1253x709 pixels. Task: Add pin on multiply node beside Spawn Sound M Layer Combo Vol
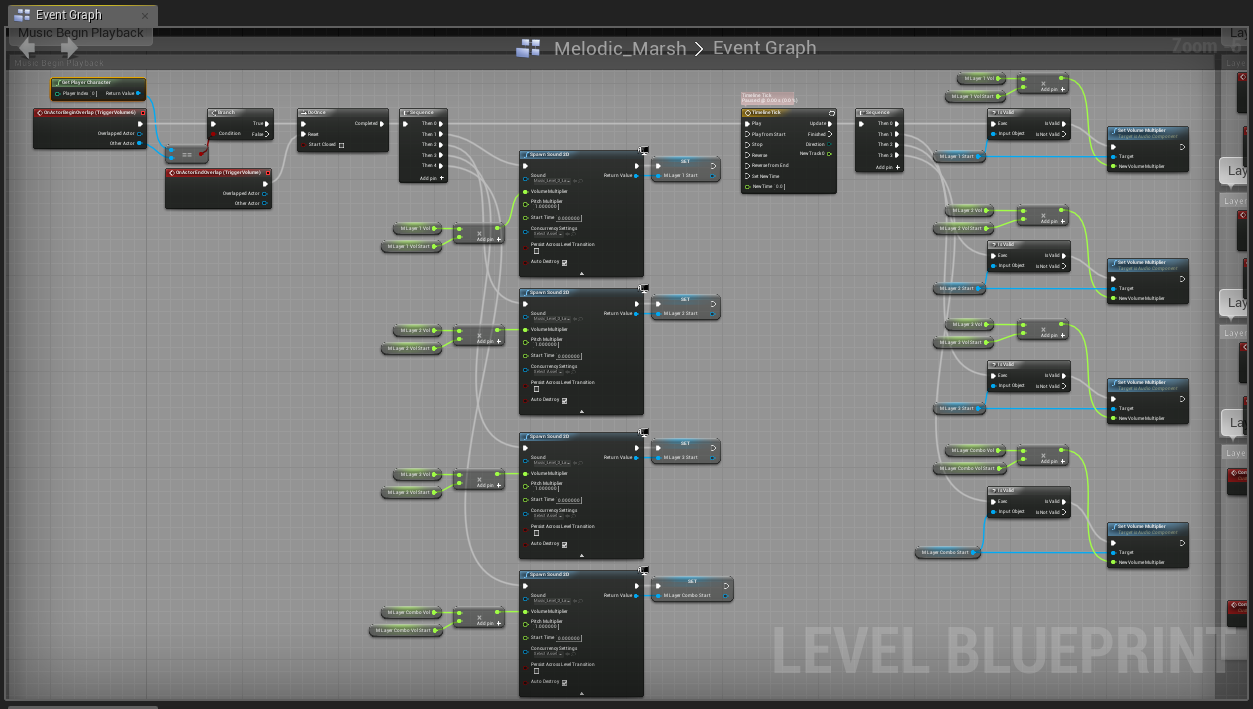tap(488, 623)
